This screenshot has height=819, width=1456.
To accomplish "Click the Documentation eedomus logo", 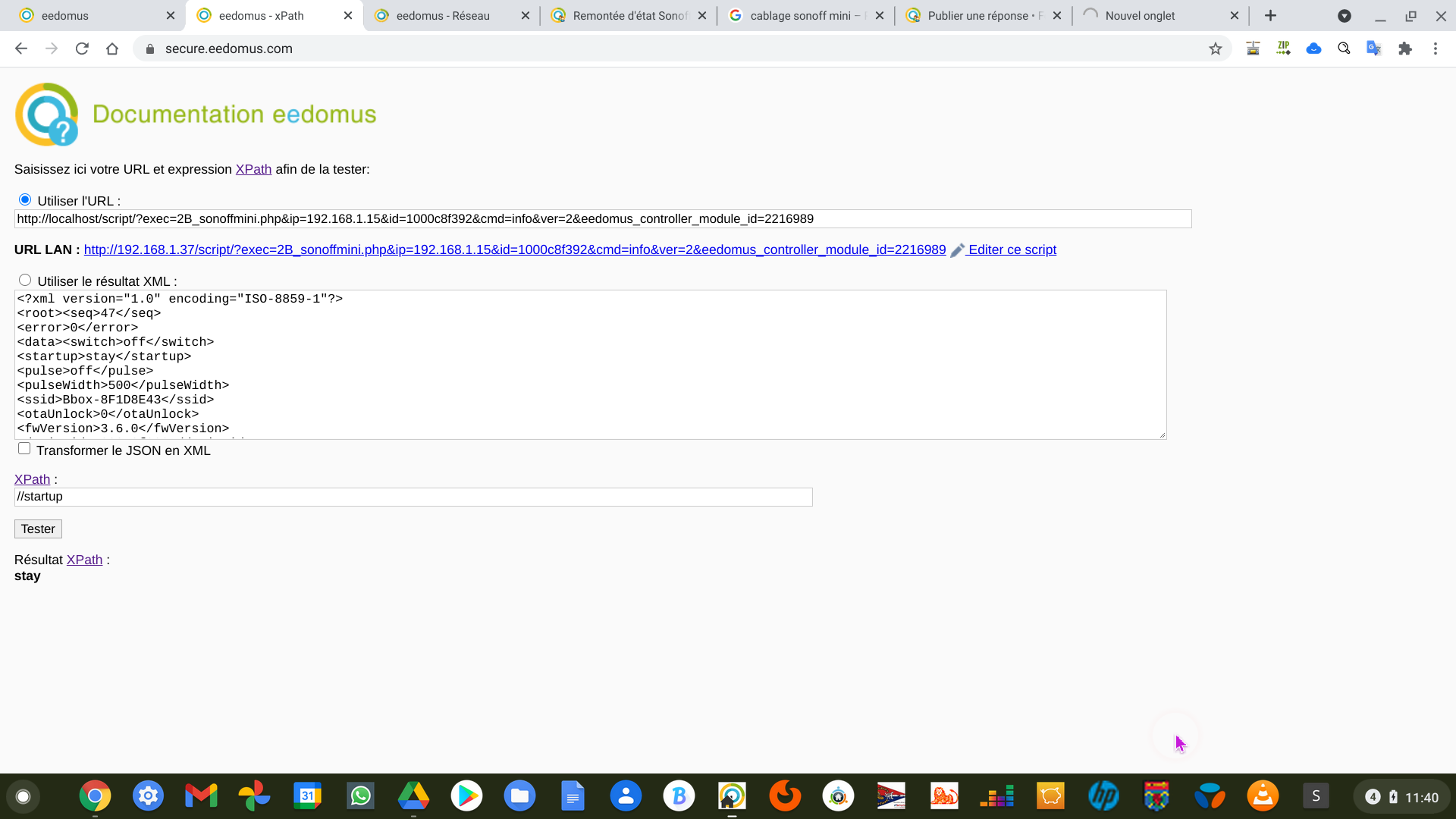I will click(196, 114).
